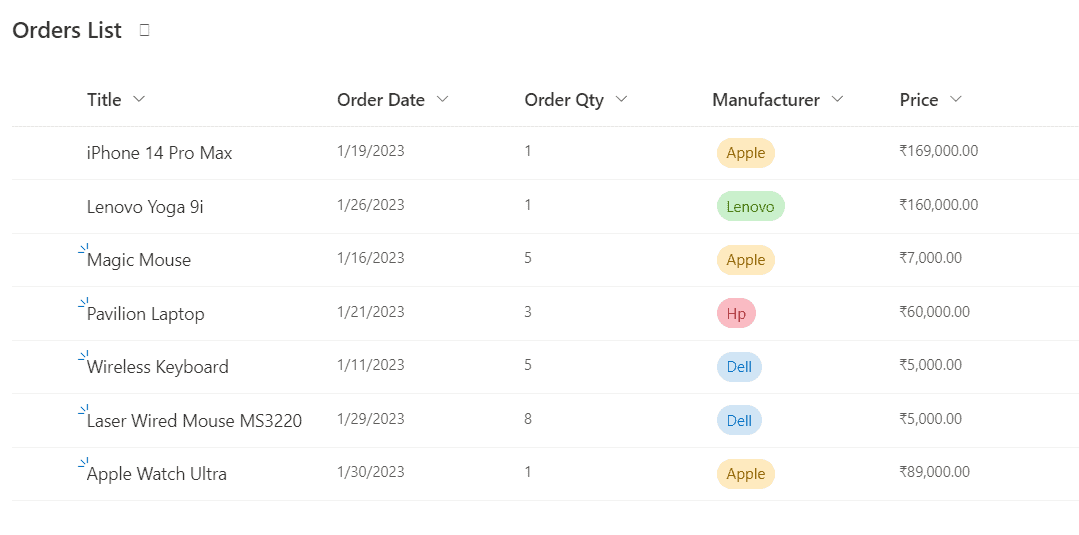
Task: Click the new-item glimmer icon on Pavilion Laptop
Action: coord(84,303)
